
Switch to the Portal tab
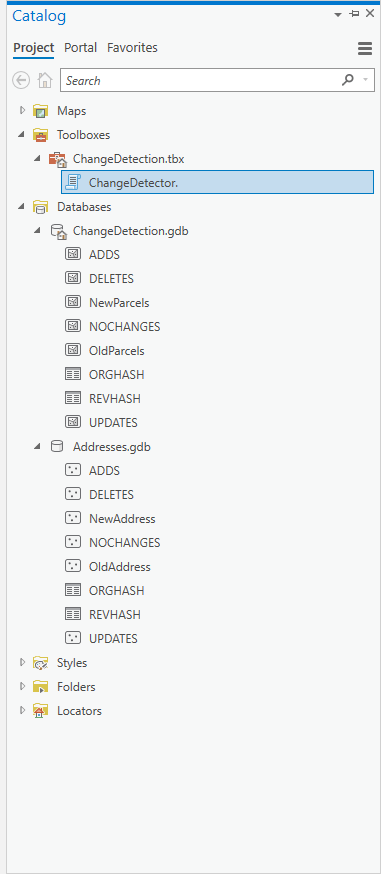click(x=80, y=48)
